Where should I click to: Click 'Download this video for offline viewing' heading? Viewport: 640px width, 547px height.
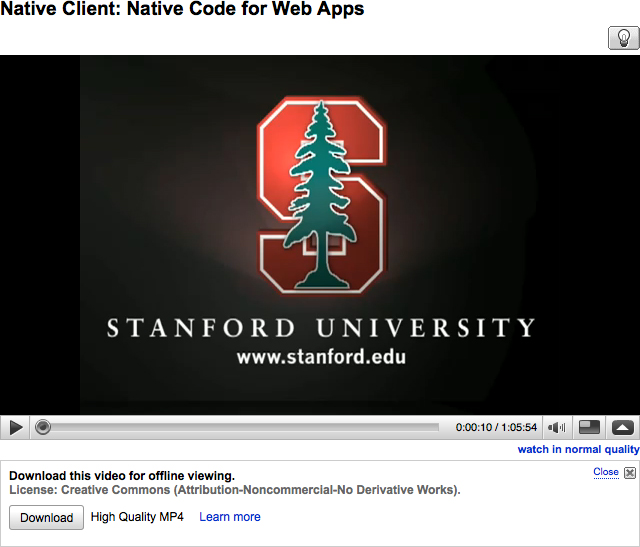[x=122, y=476]
